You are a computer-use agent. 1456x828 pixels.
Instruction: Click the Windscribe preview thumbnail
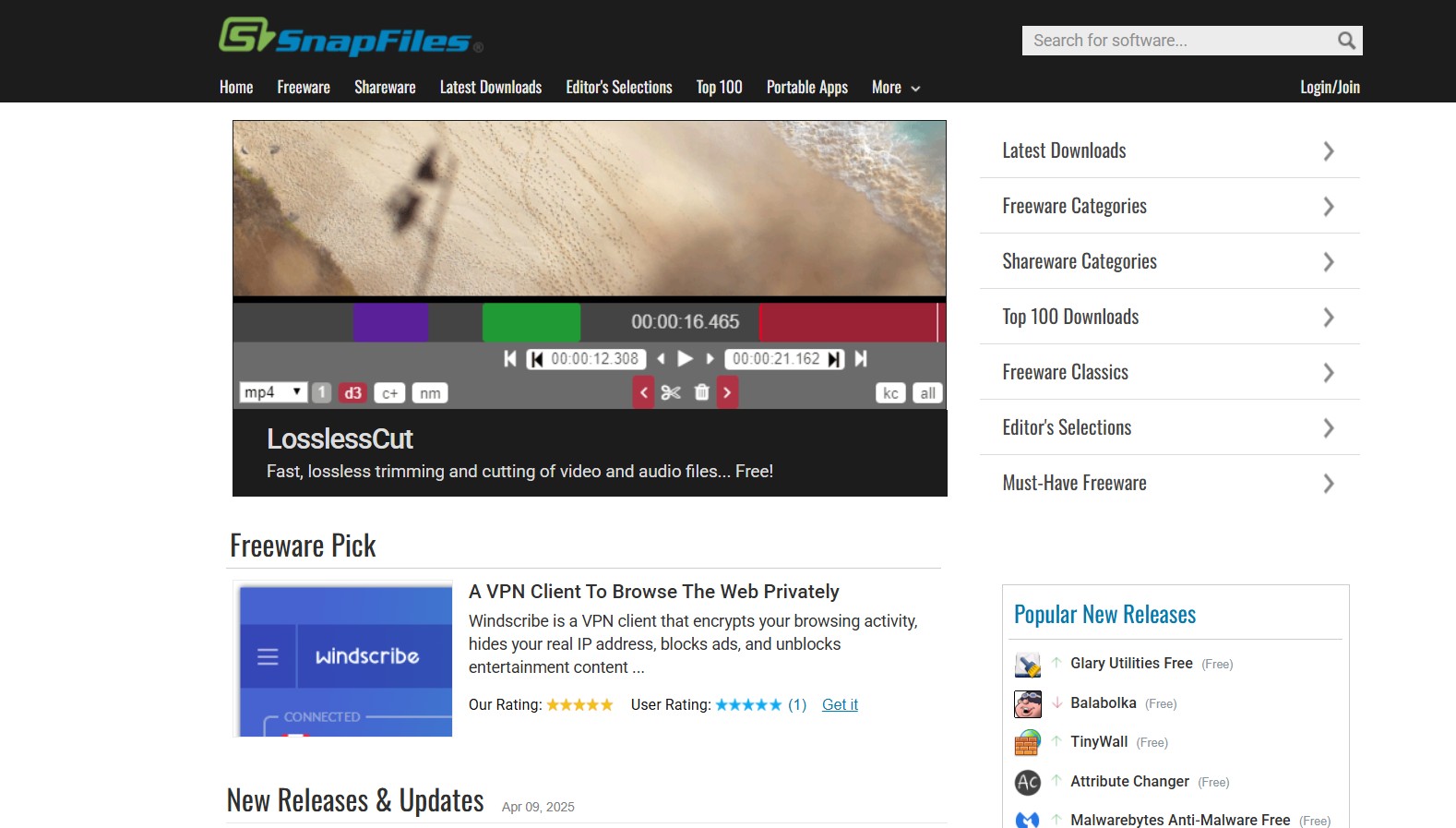(343, 659)
